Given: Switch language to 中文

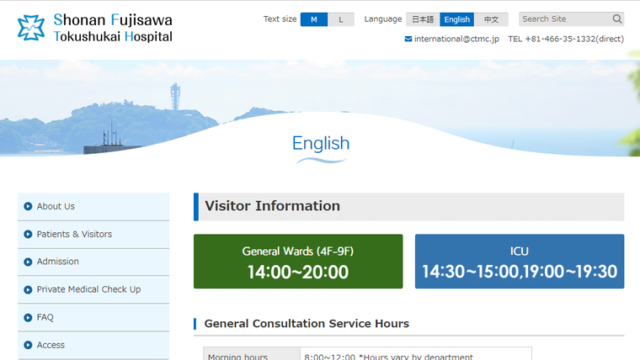Looking at the screenshot, I should click(x=491, y=19).
